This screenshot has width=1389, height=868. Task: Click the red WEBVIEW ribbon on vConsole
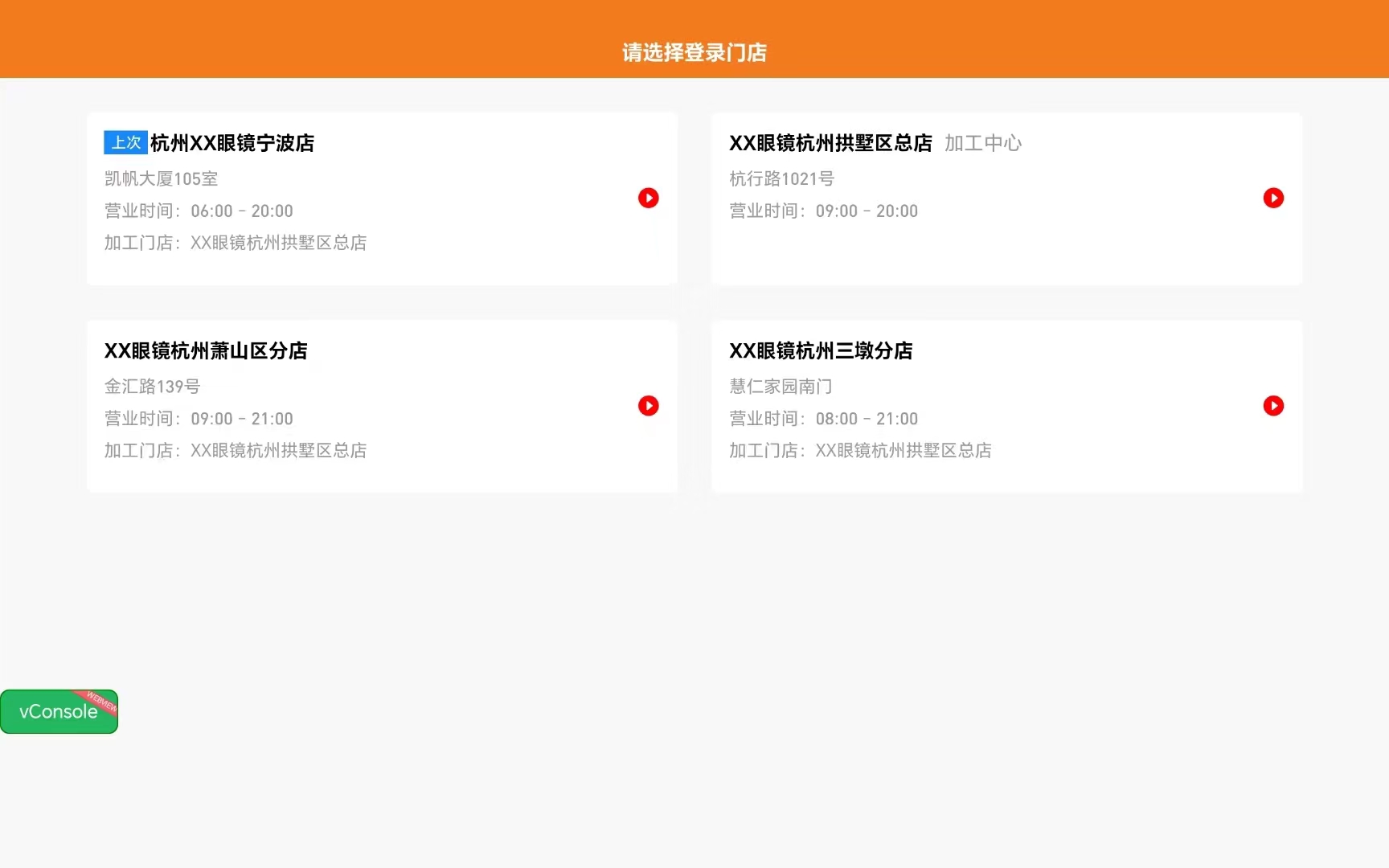click(103, 702)
